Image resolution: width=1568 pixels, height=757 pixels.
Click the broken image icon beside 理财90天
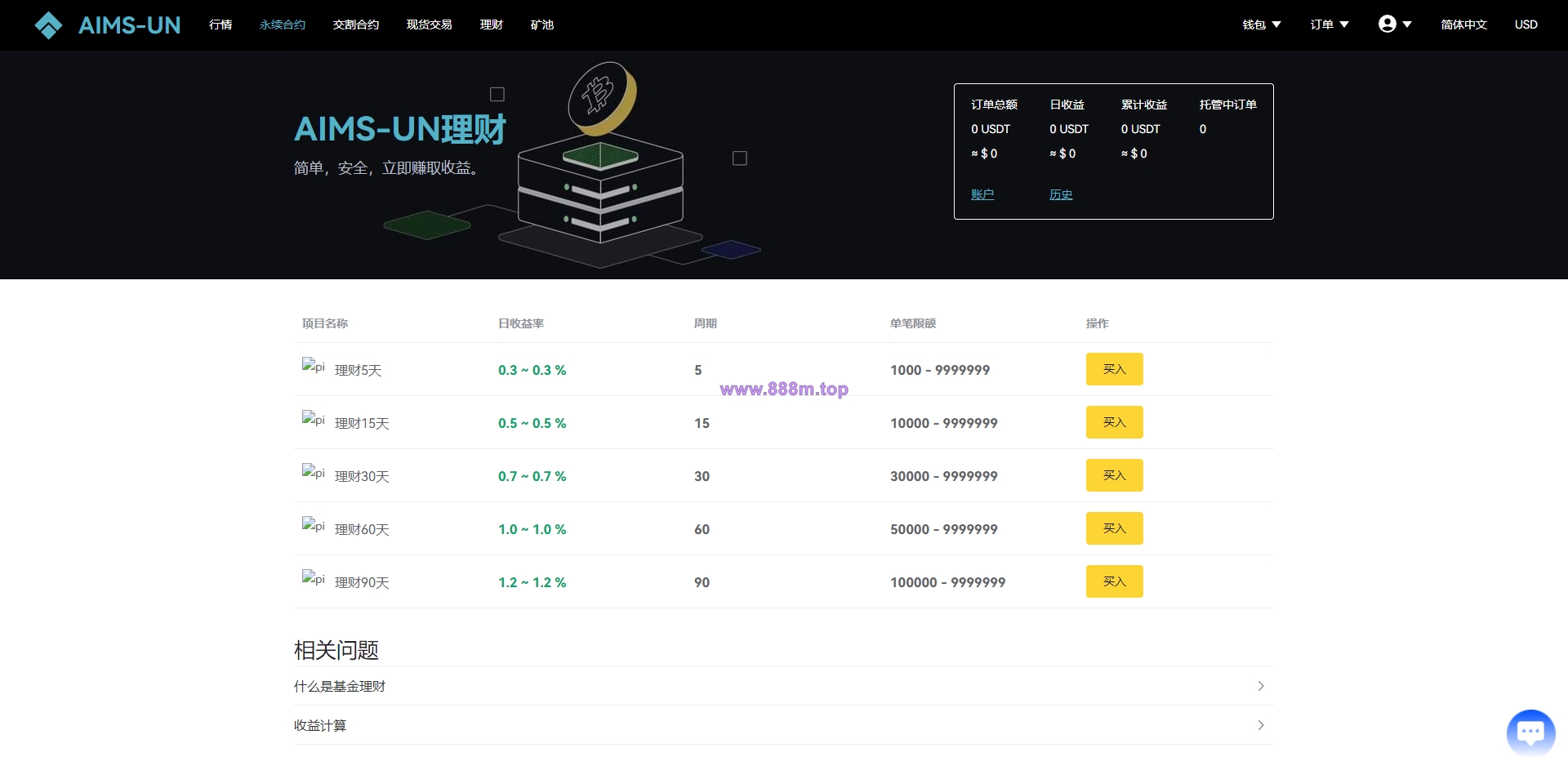click(313, 578)
